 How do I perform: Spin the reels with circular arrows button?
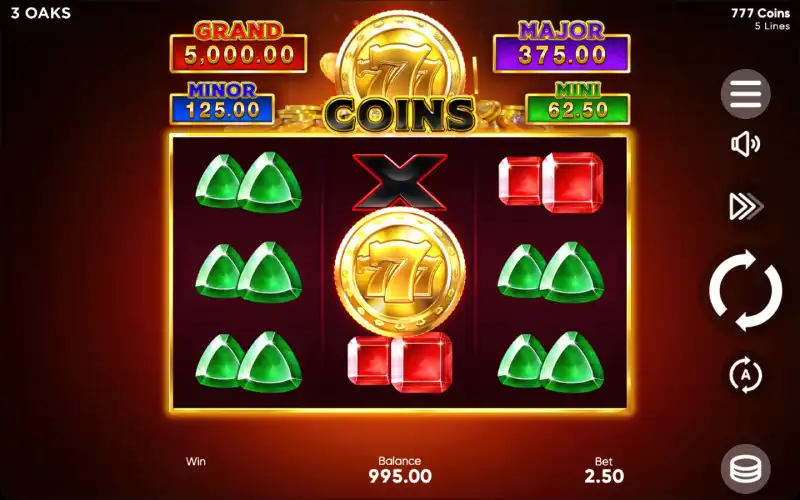pos(745,290)
